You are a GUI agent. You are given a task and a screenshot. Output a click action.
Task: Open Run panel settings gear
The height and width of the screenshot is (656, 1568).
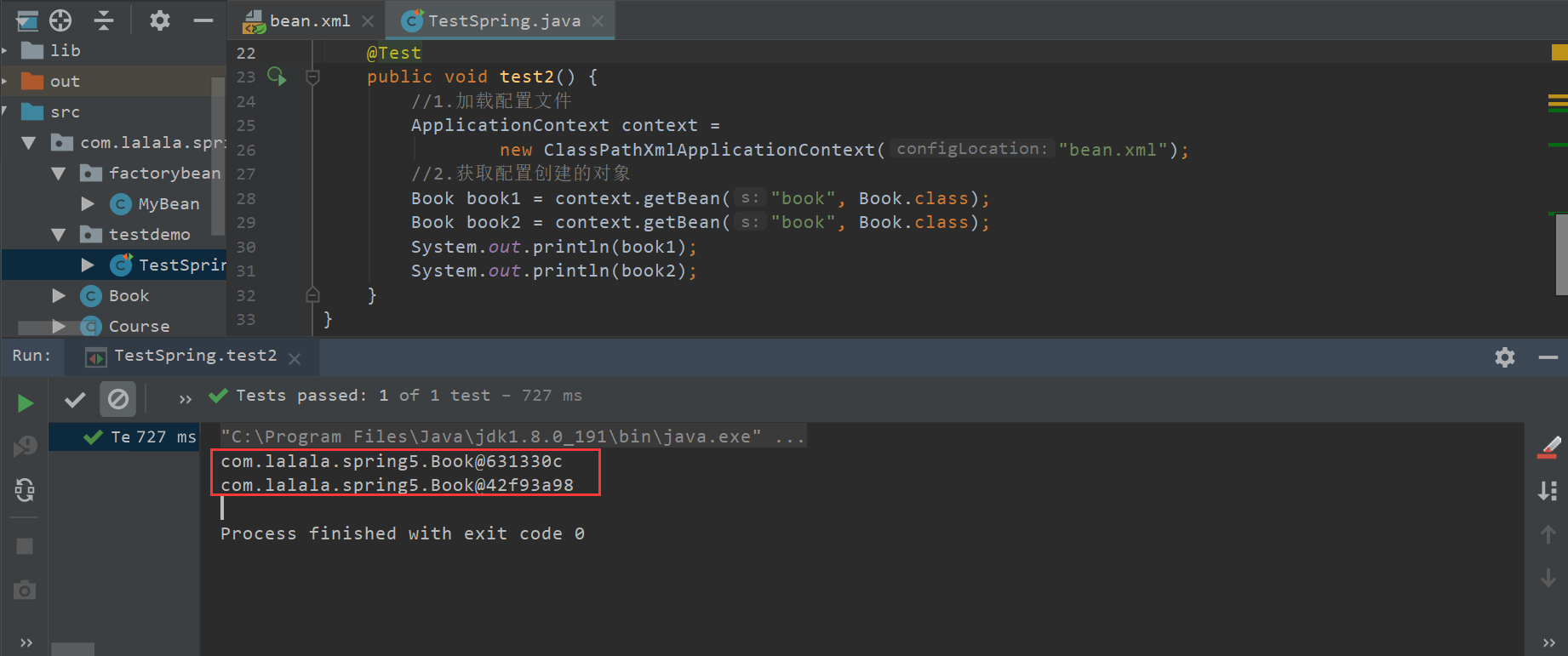(1505, 357)
